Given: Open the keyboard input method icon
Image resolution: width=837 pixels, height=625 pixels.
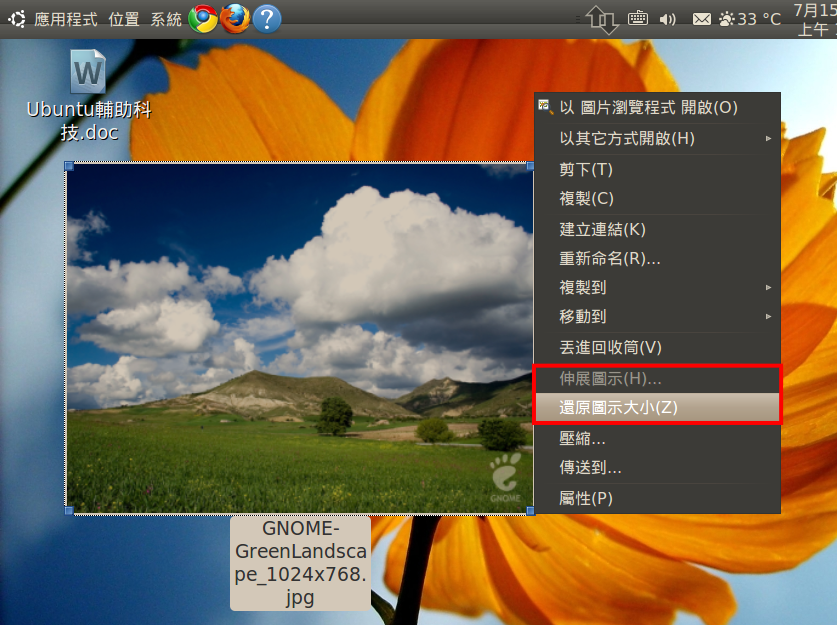Looking at the screenshot, I should coord(638,19).
